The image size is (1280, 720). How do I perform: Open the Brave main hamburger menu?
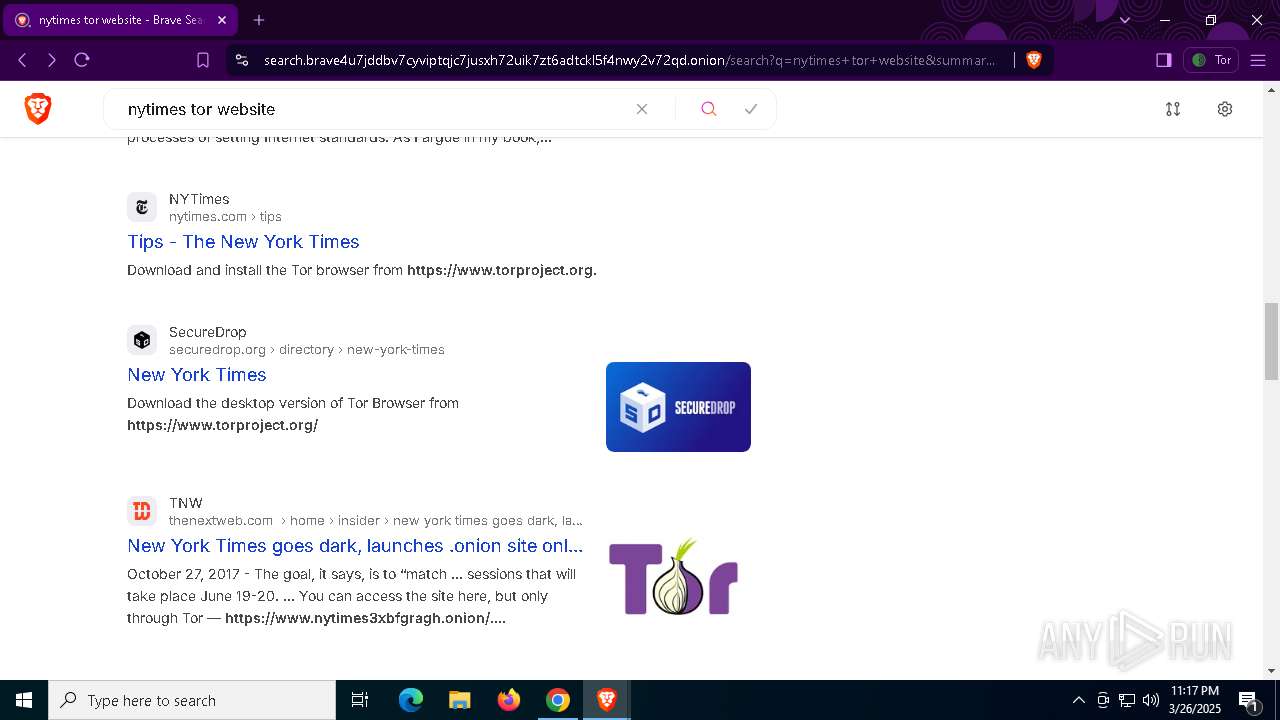click(x=1258, y=60)
